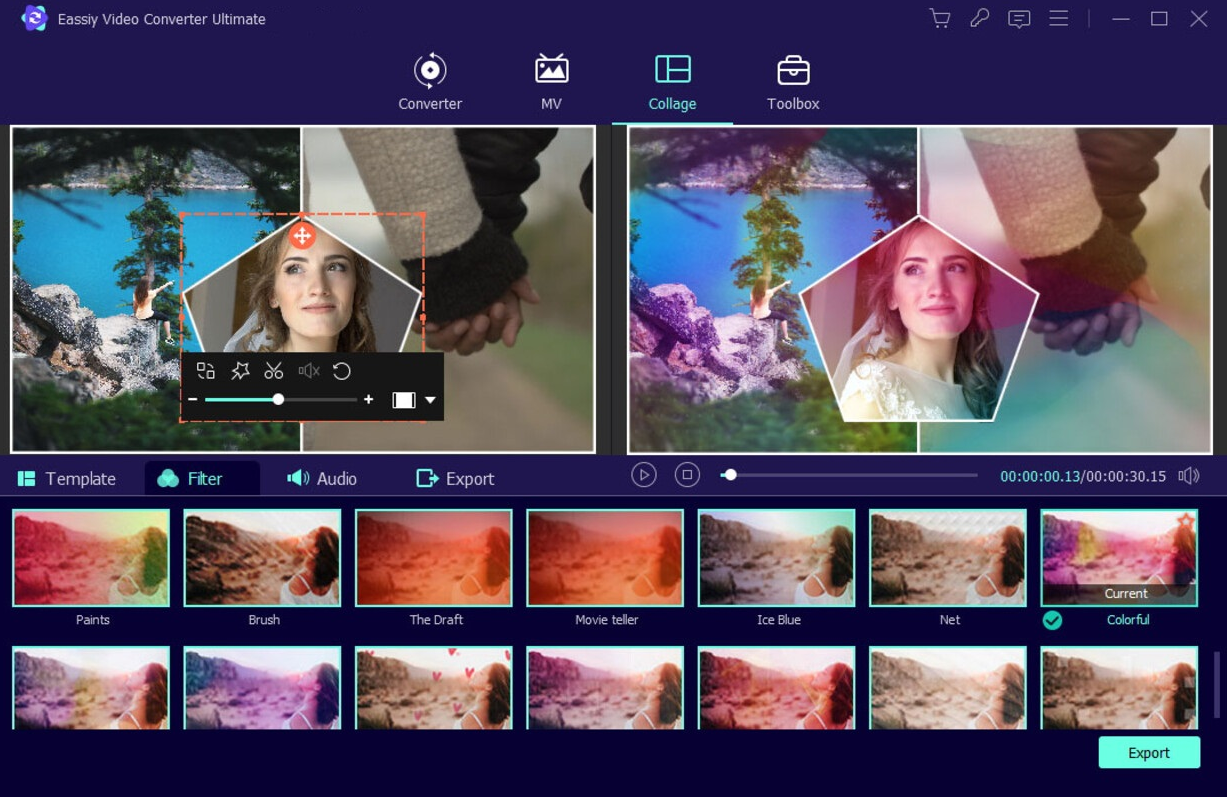Click the key register icon
The height and width of the screenshot is (797, 1227).
click(979, 19)
